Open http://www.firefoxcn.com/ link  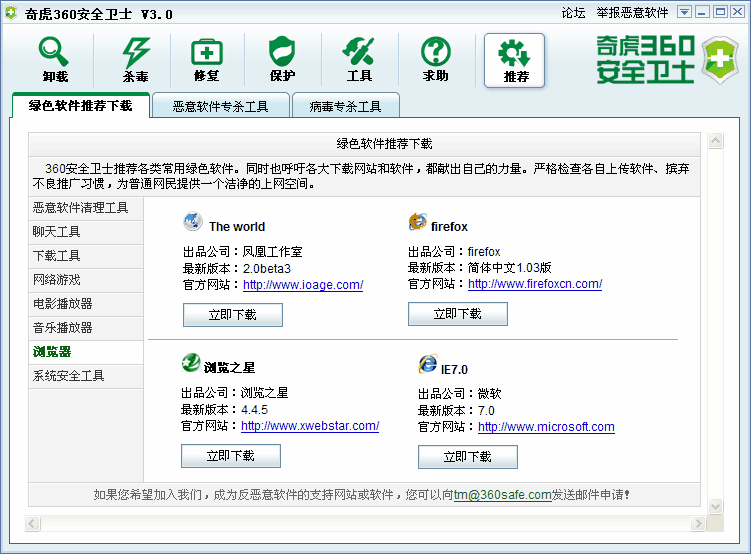pyautogui.click(x=535, y=284)
